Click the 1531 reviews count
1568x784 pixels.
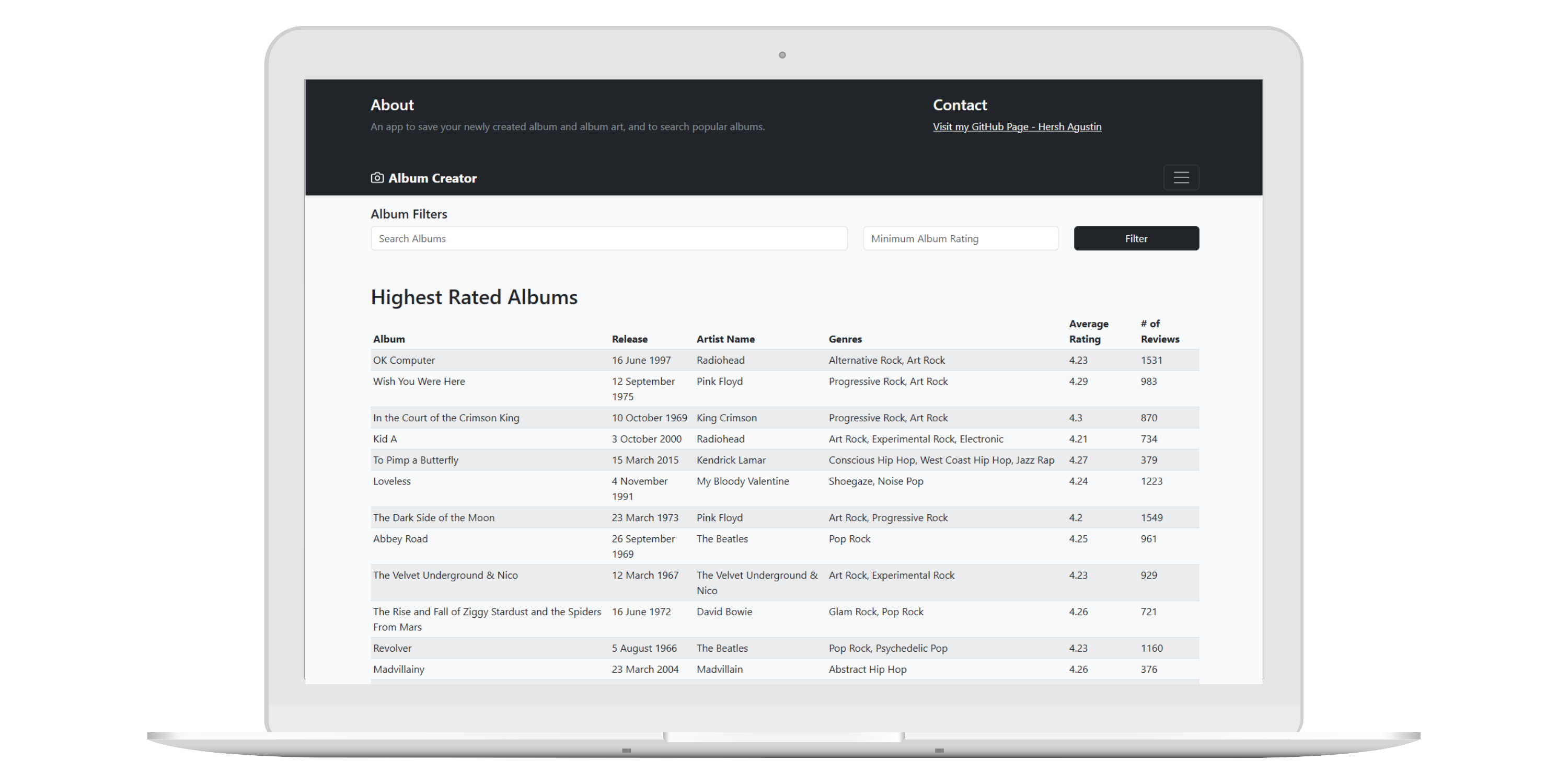tap(1151, 360)
